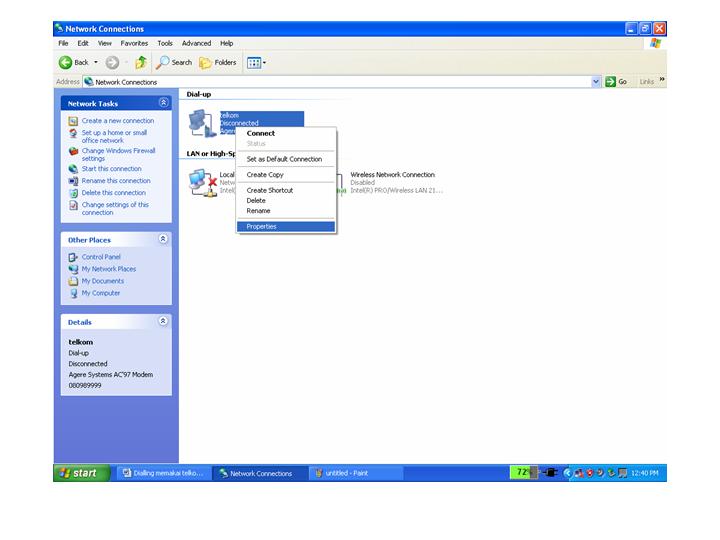720x540 pixels.
Task: Open the Back history dropdown arrow
Action: click(96, 62)
